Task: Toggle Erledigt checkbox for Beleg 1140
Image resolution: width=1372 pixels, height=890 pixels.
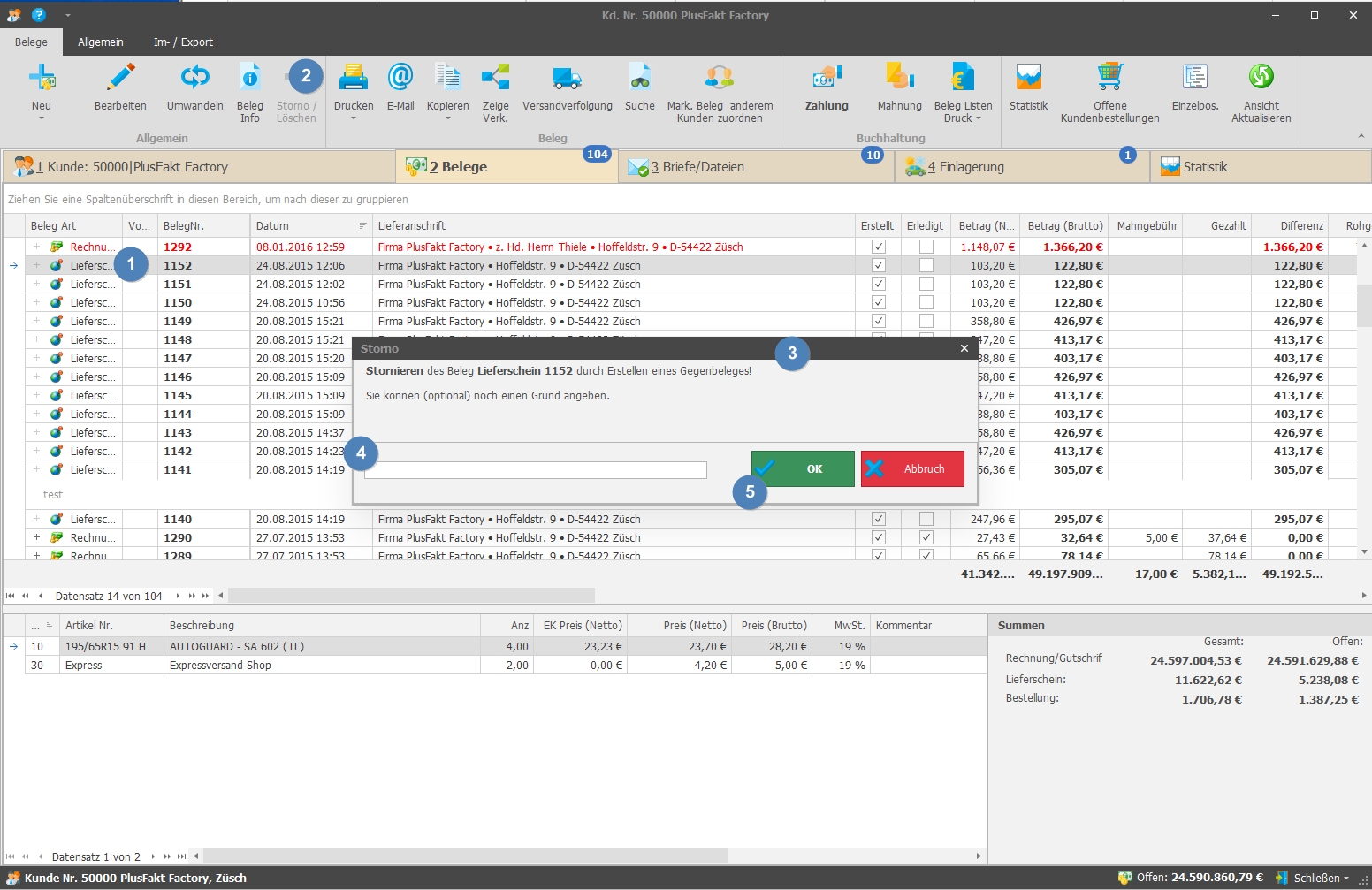Action: 926,519
